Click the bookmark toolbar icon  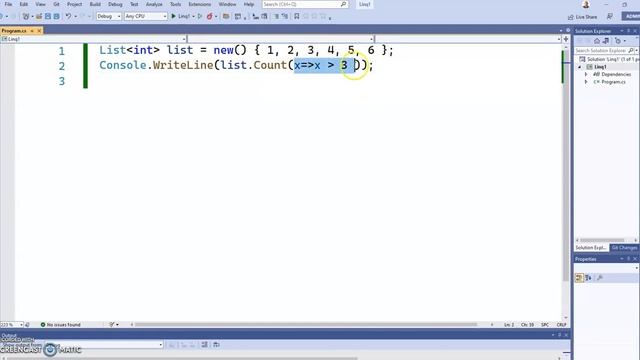click(297, 16)
